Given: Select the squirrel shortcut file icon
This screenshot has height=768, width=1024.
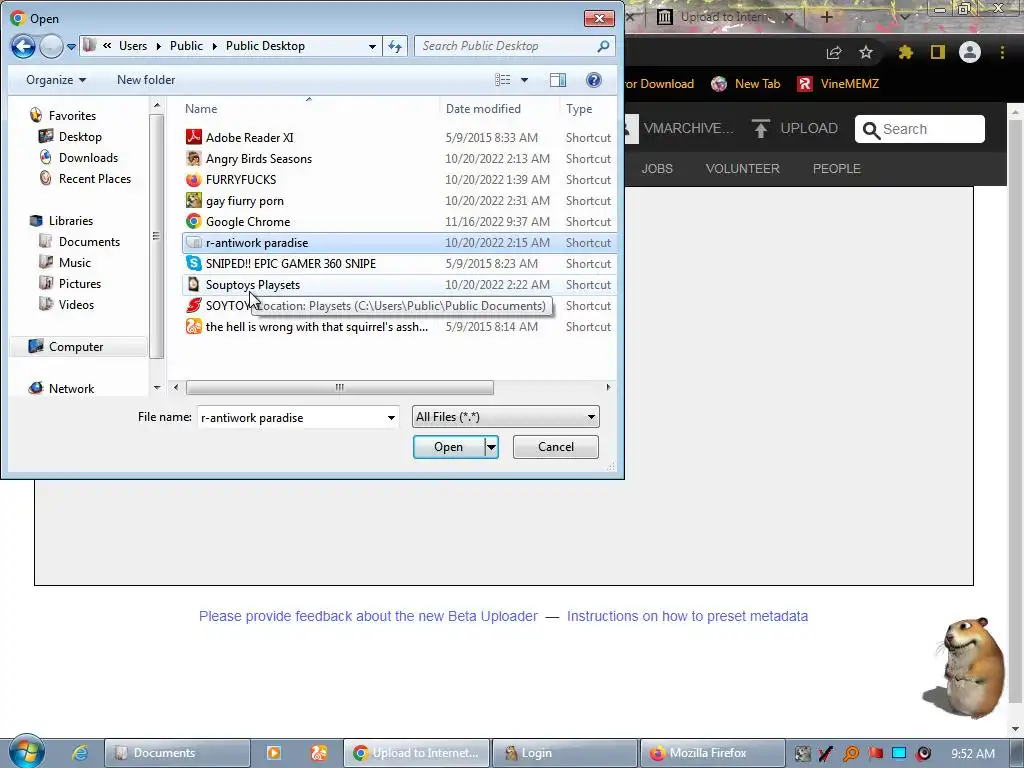Looking at the screenshot, I should point(193,326).
